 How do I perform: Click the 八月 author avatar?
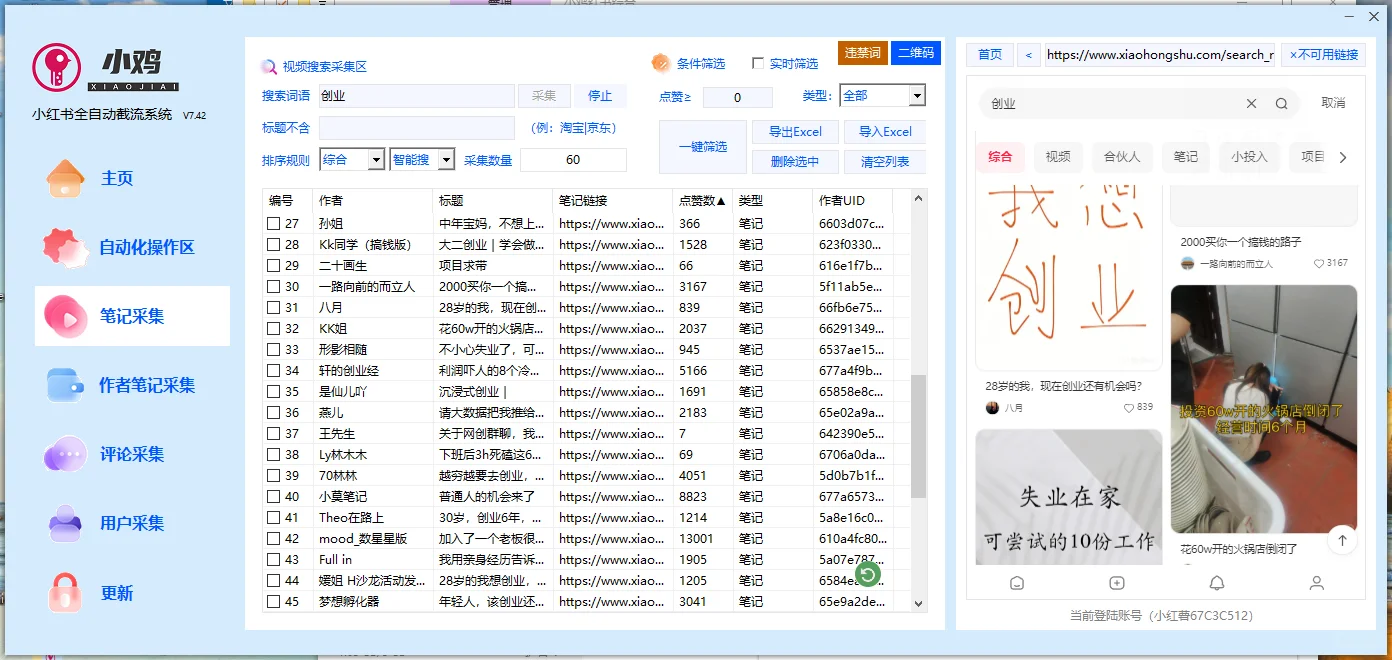point(992,407)
